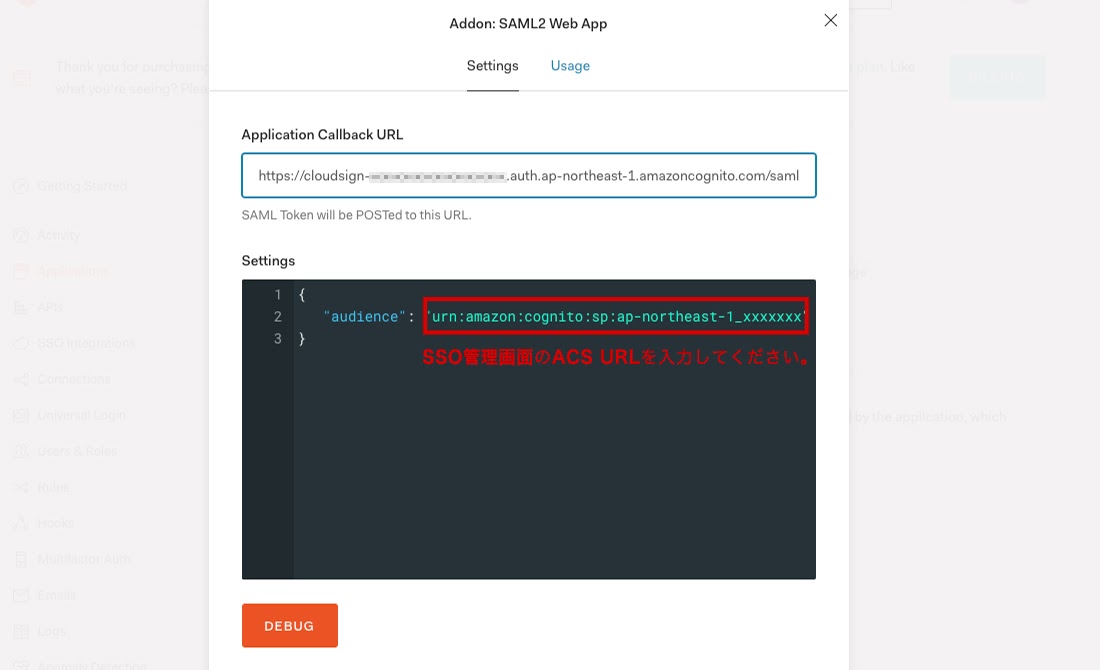Open SSO Integrations in background sidebar
Screen dimensions: 1100x670
86,343
